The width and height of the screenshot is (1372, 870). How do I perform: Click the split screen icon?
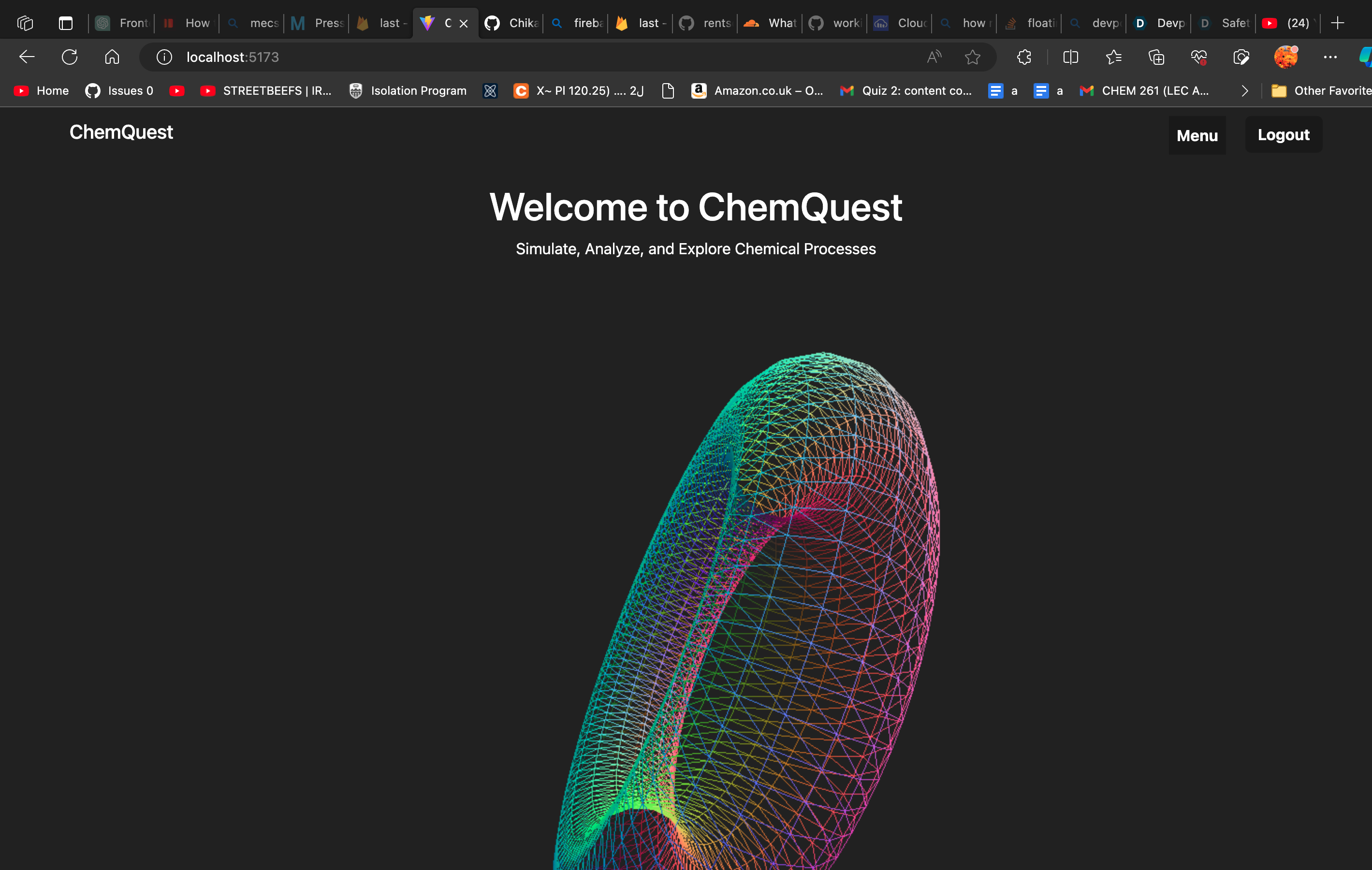1071,57
